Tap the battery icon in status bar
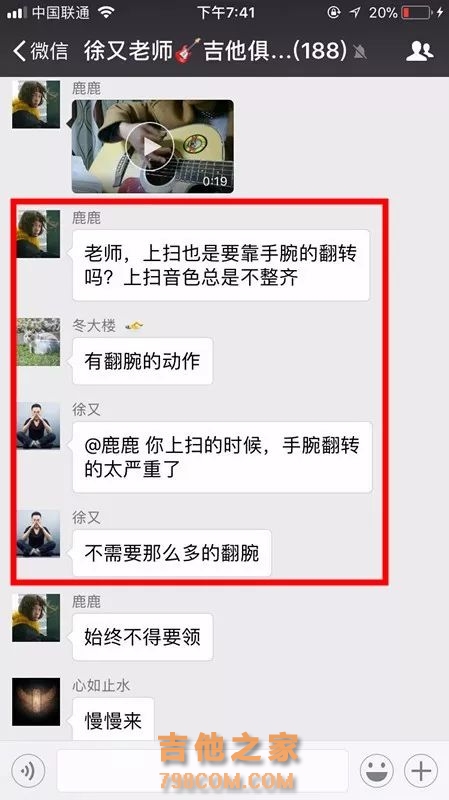Image resolution: width=449 pixels, height=800 pixels. 416,13
